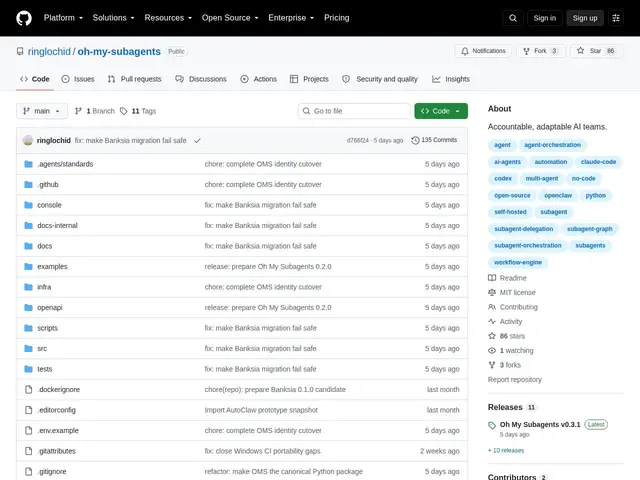
Task: Select the workflow-engine topic tag
Action: point(518,262)
